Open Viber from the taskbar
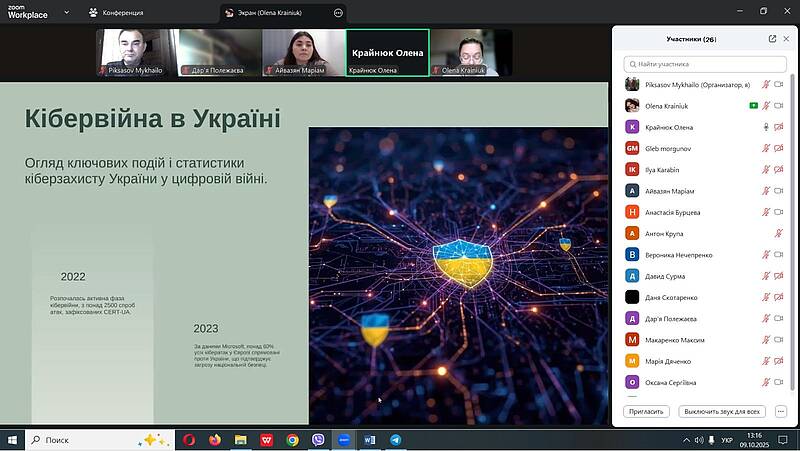Screen dimensions: 800x451 318,439
